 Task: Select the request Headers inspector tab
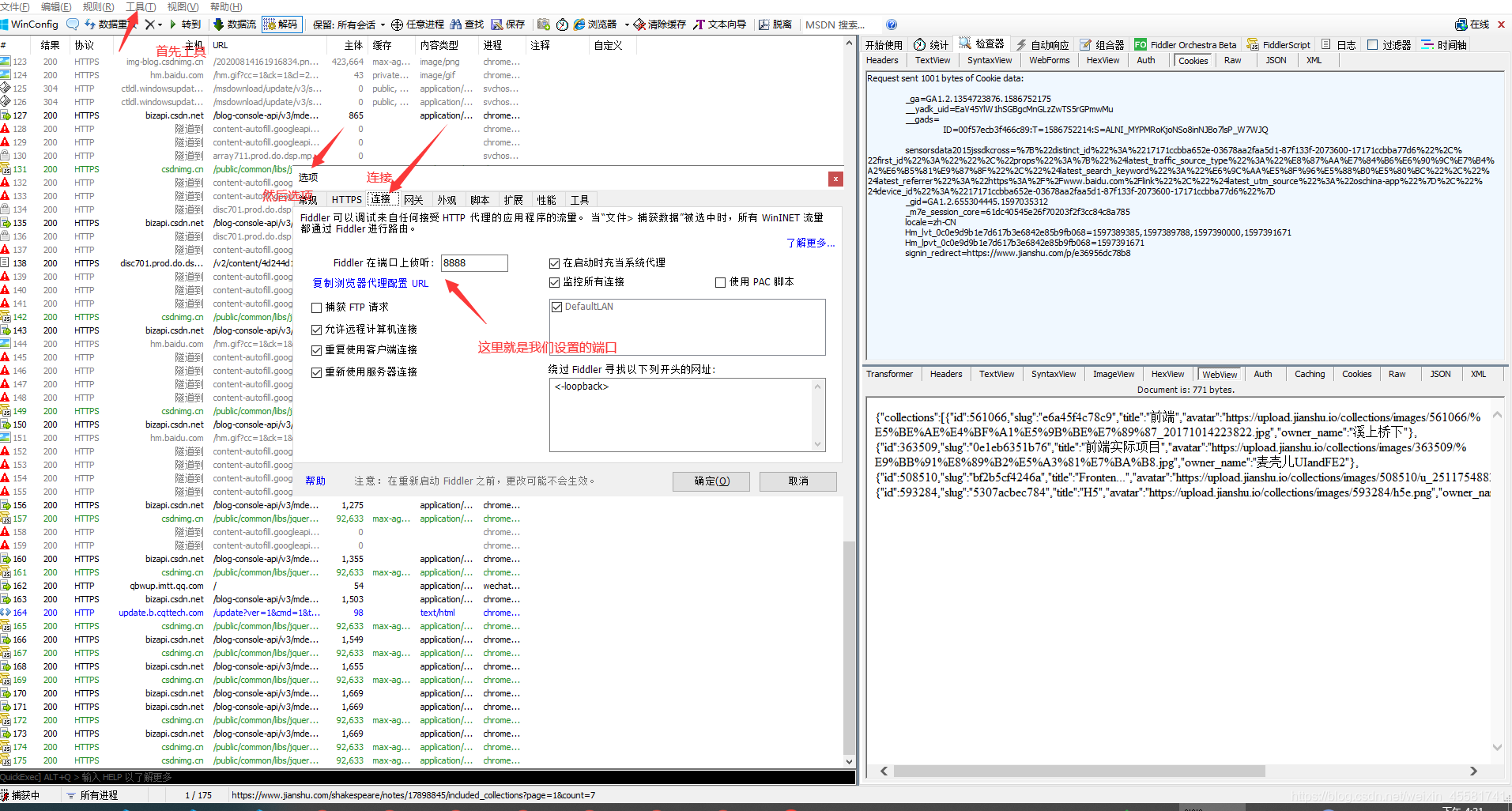coord(882,60)
